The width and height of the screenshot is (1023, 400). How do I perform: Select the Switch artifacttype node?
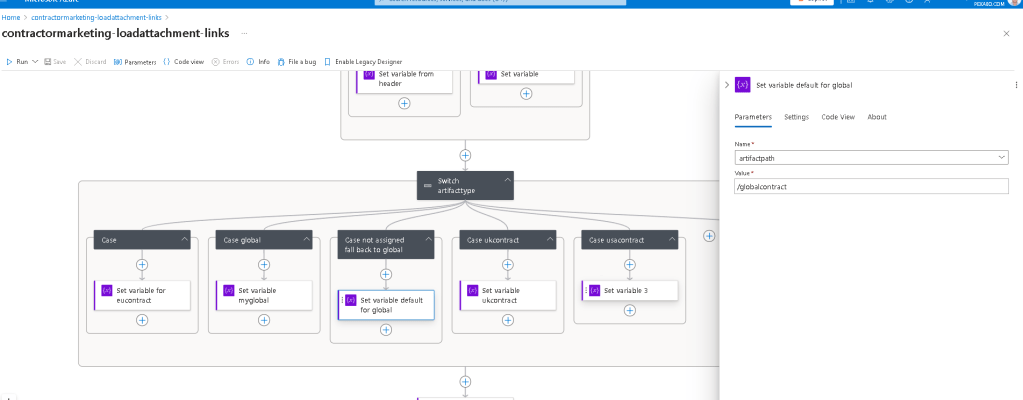(x=465, y=185)
